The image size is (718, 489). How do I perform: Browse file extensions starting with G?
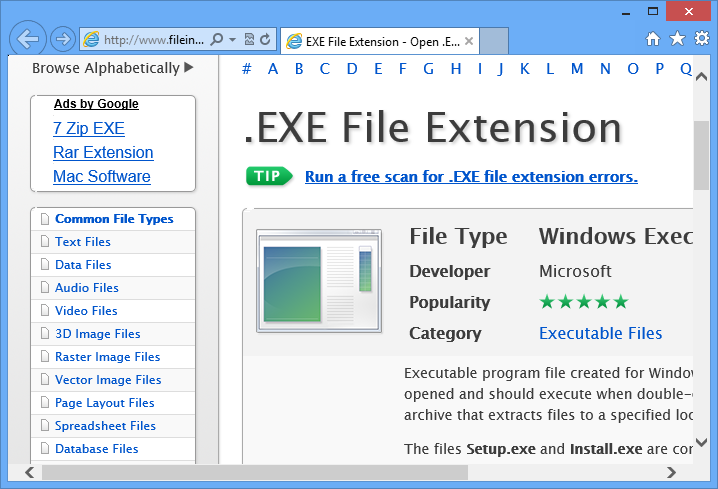[429, 69]
